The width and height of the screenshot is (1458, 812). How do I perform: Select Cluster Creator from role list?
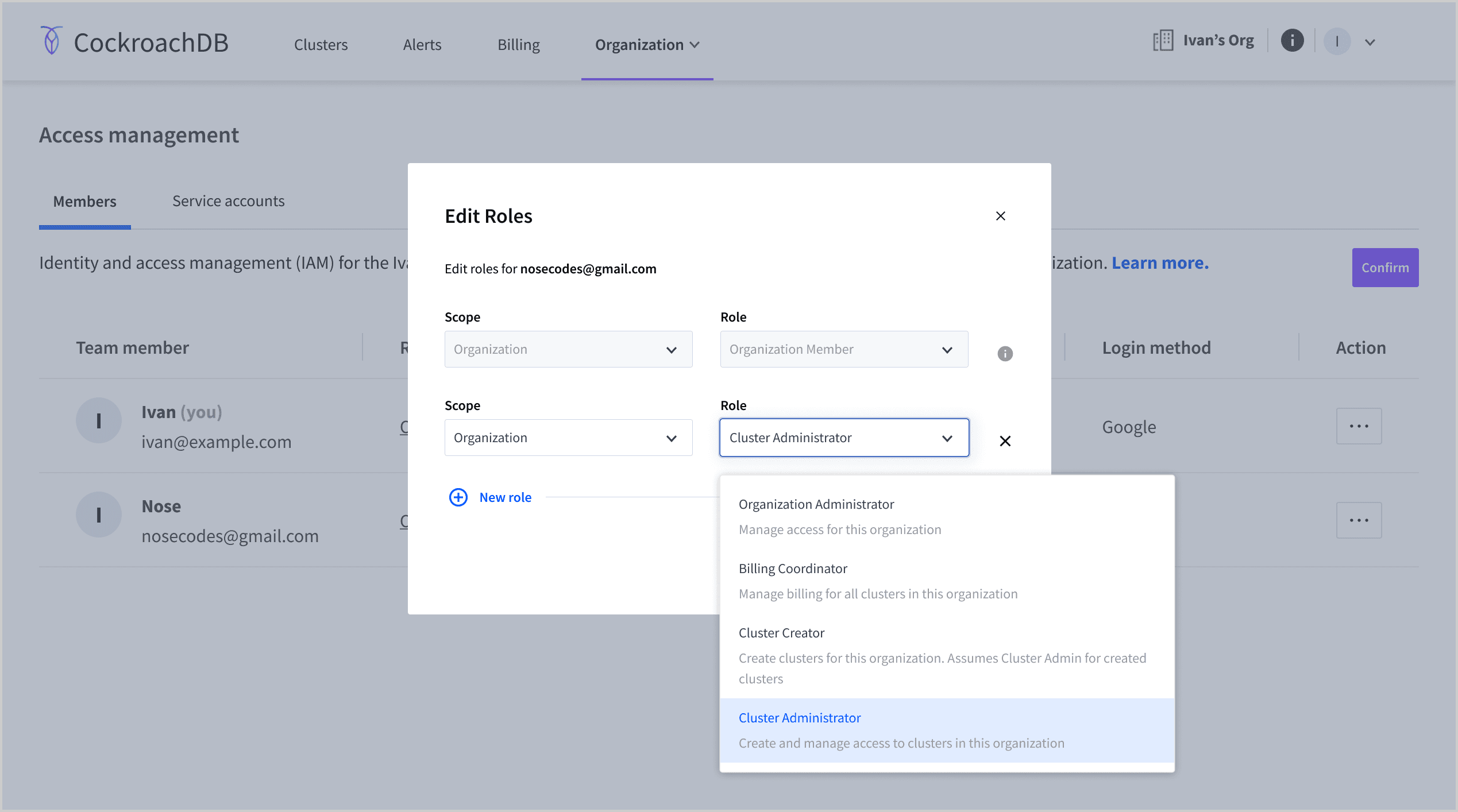947,656
